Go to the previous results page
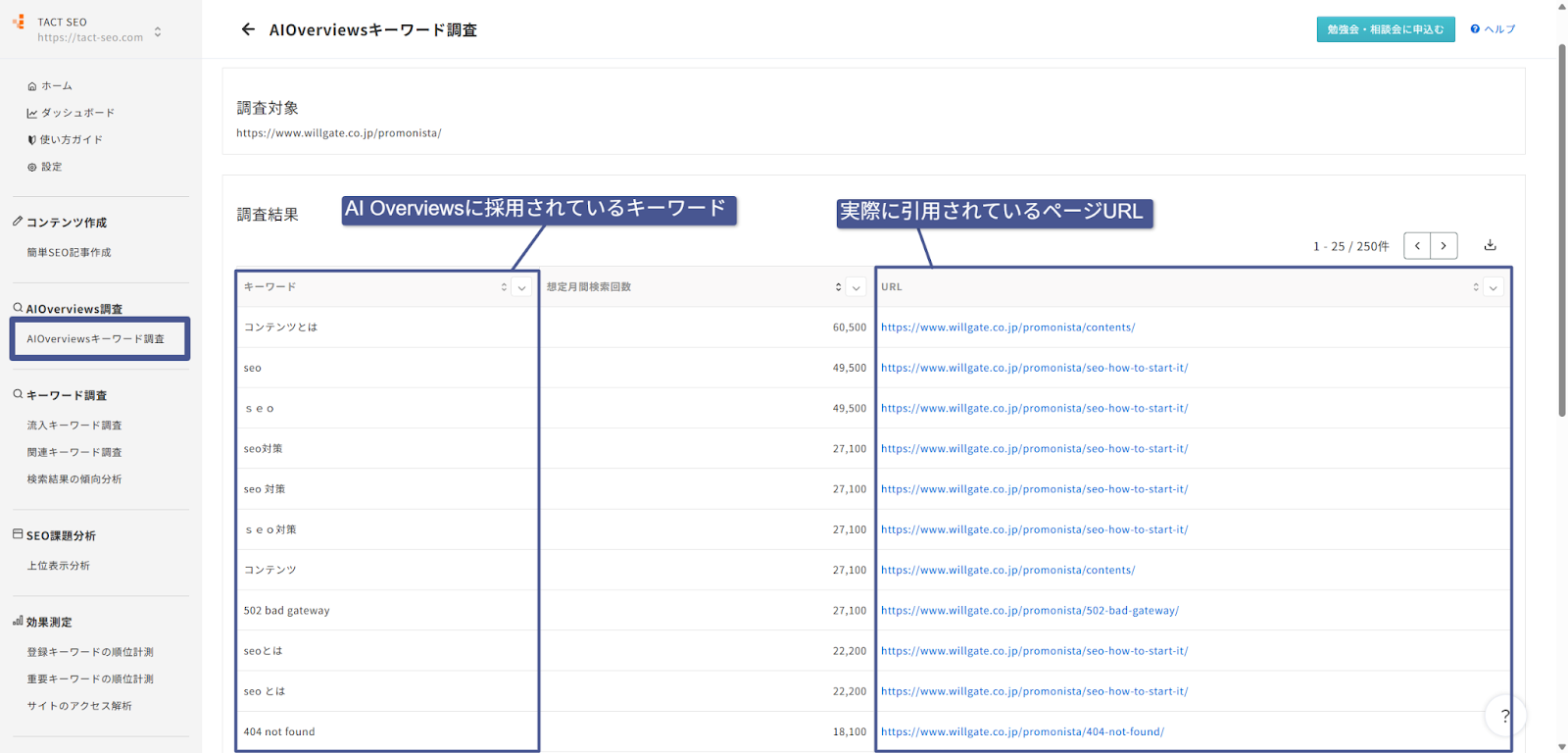The image size is (1568, 753). [x=1417, y=246]
